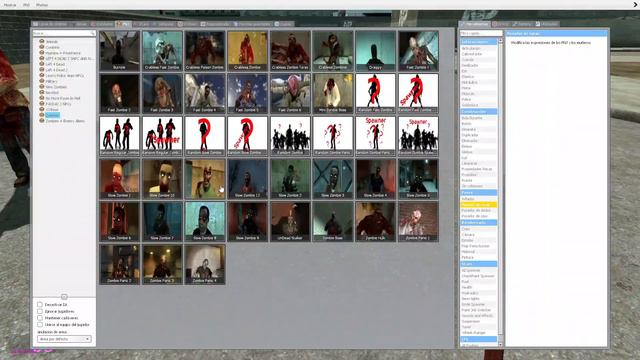This screenshot has width=640, height=360.
Task: Spawn Zombie Panic 1
Action: click(418, 222)
